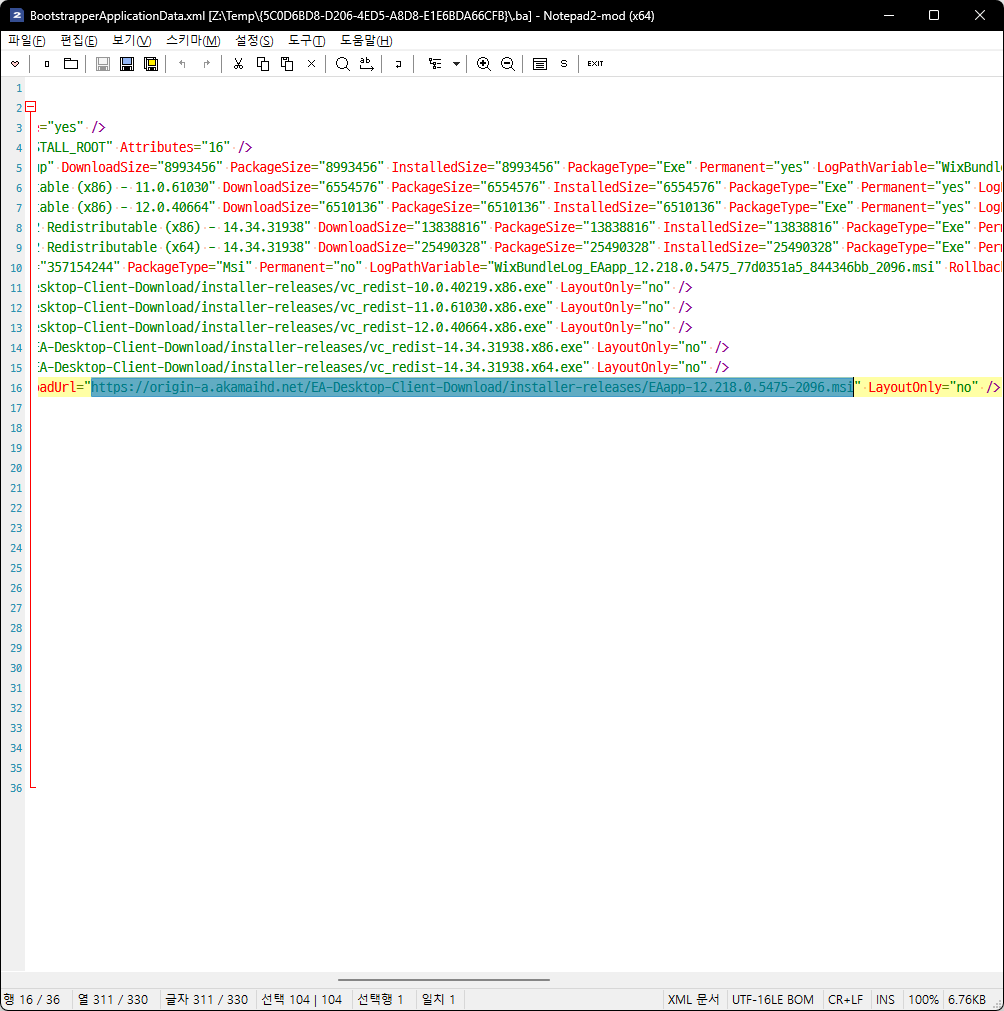The width and height of the screenshot is (1004, 1011).
Task: Toggle INS insert mode in status bar
Action: (x=885, y=999)
